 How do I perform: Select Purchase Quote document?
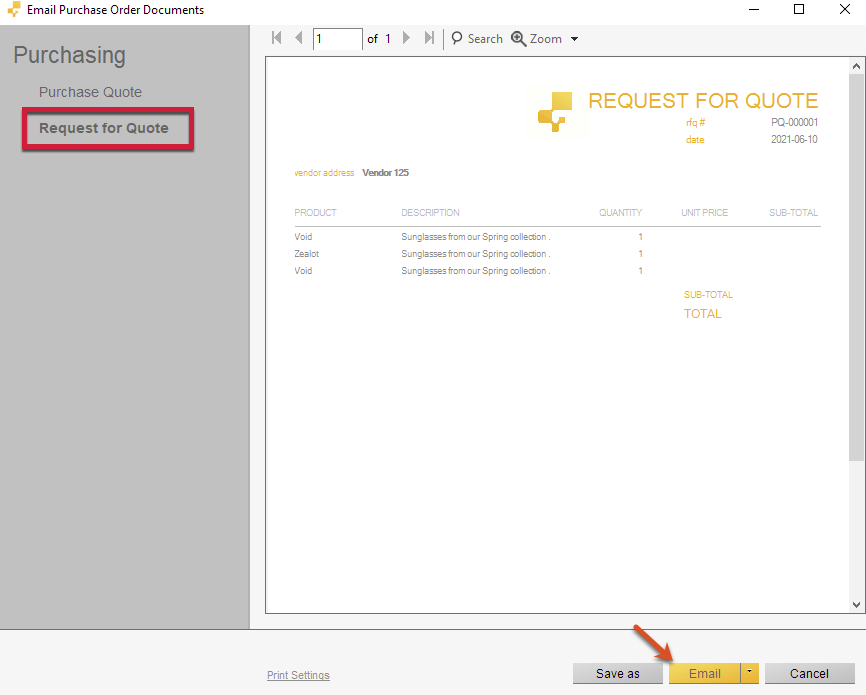[90, 92]
